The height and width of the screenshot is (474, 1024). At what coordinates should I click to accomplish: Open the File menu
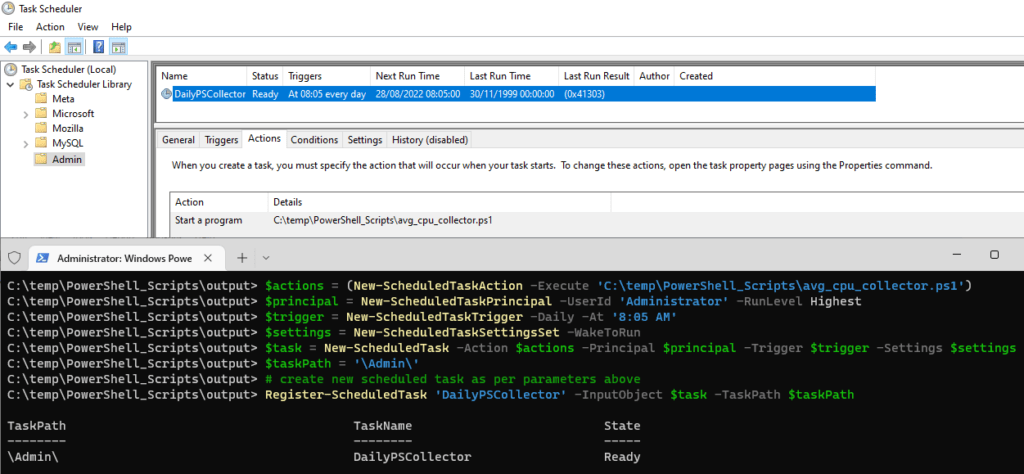point(16,27)
